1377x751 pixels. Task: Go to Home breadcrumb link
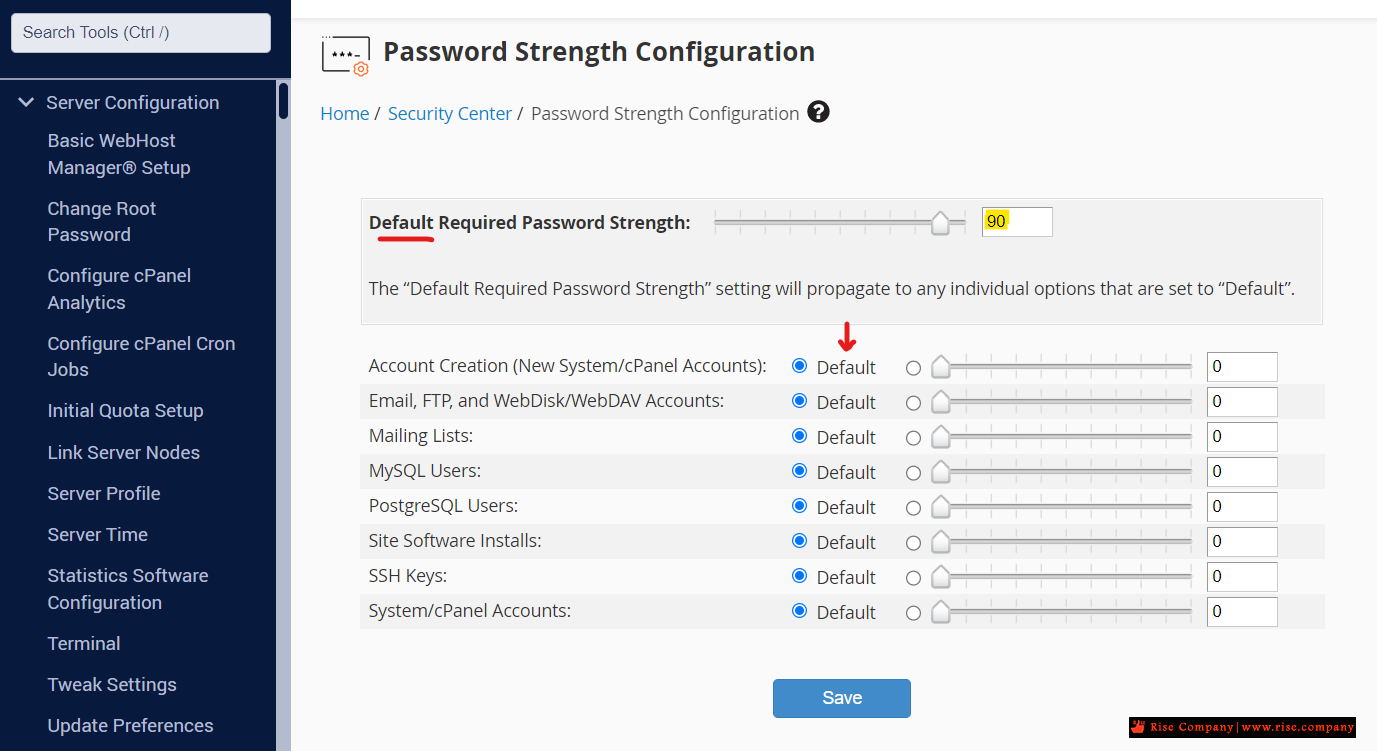(x=345, y=114)
